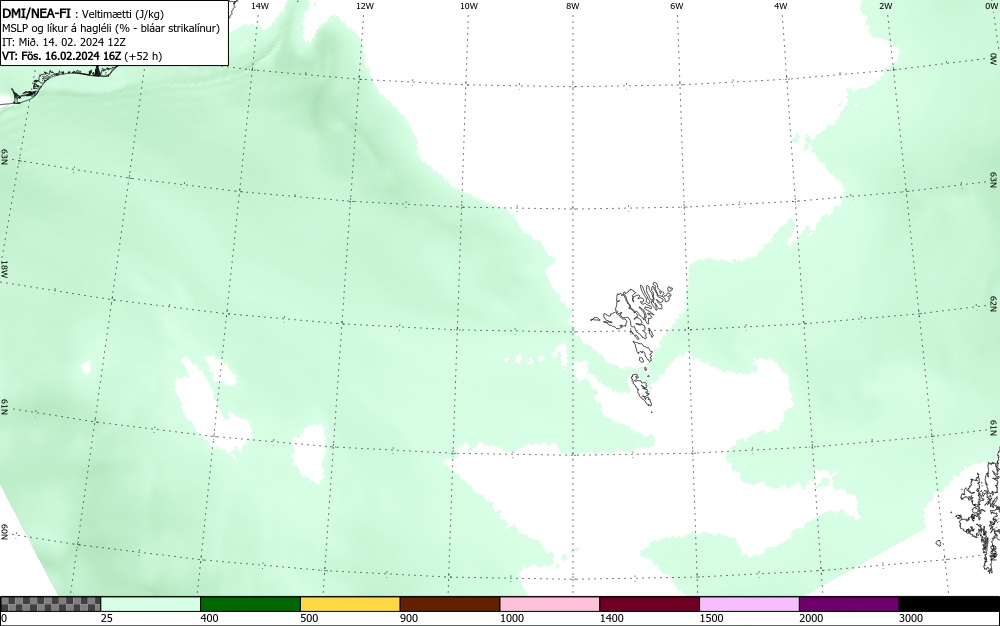1000x626 pixels.
Task: Click the 3000 legend value
Action: (x=911, y=618)
